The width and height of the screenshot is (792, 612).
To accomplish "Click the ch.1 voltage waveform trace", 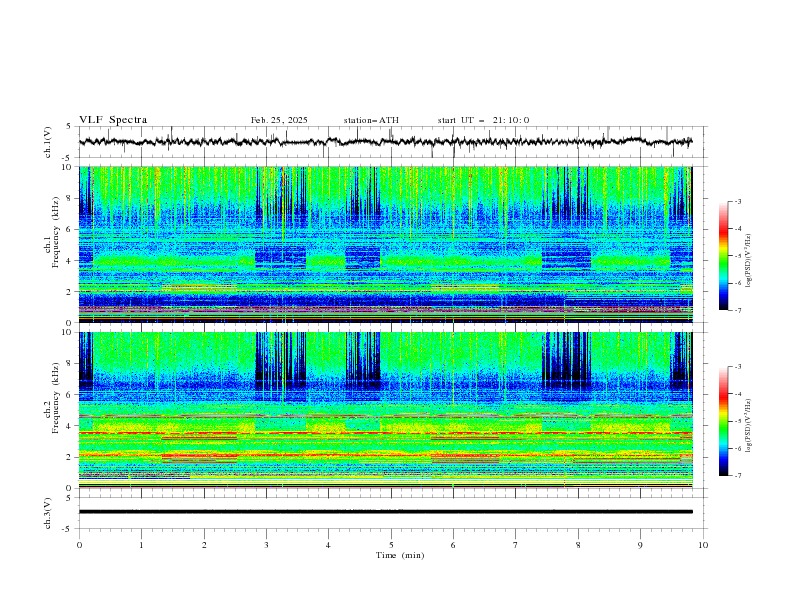I will click(385, 142).
